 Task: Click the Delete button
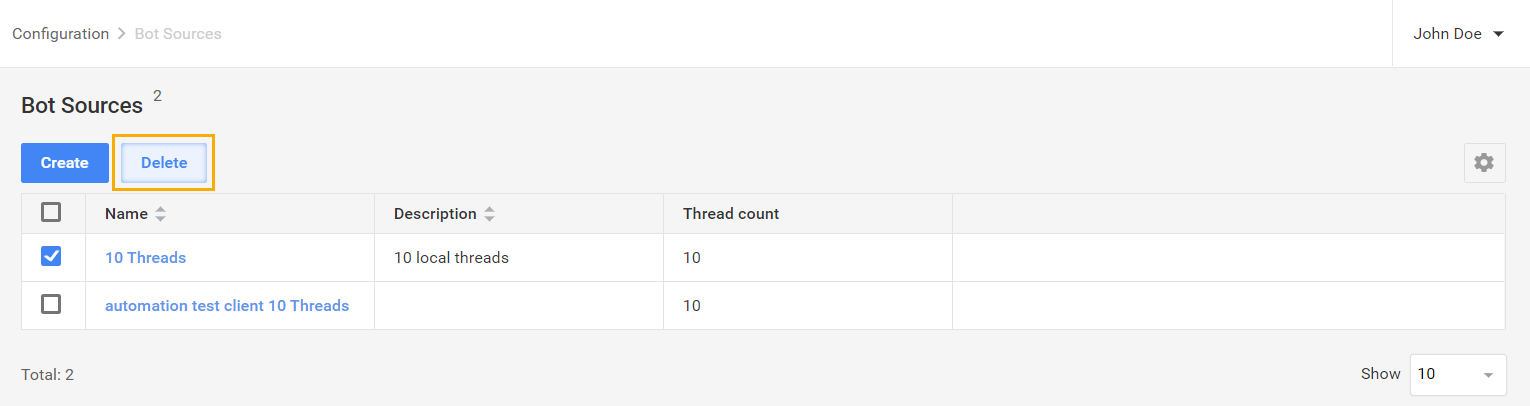pos(164,163)
